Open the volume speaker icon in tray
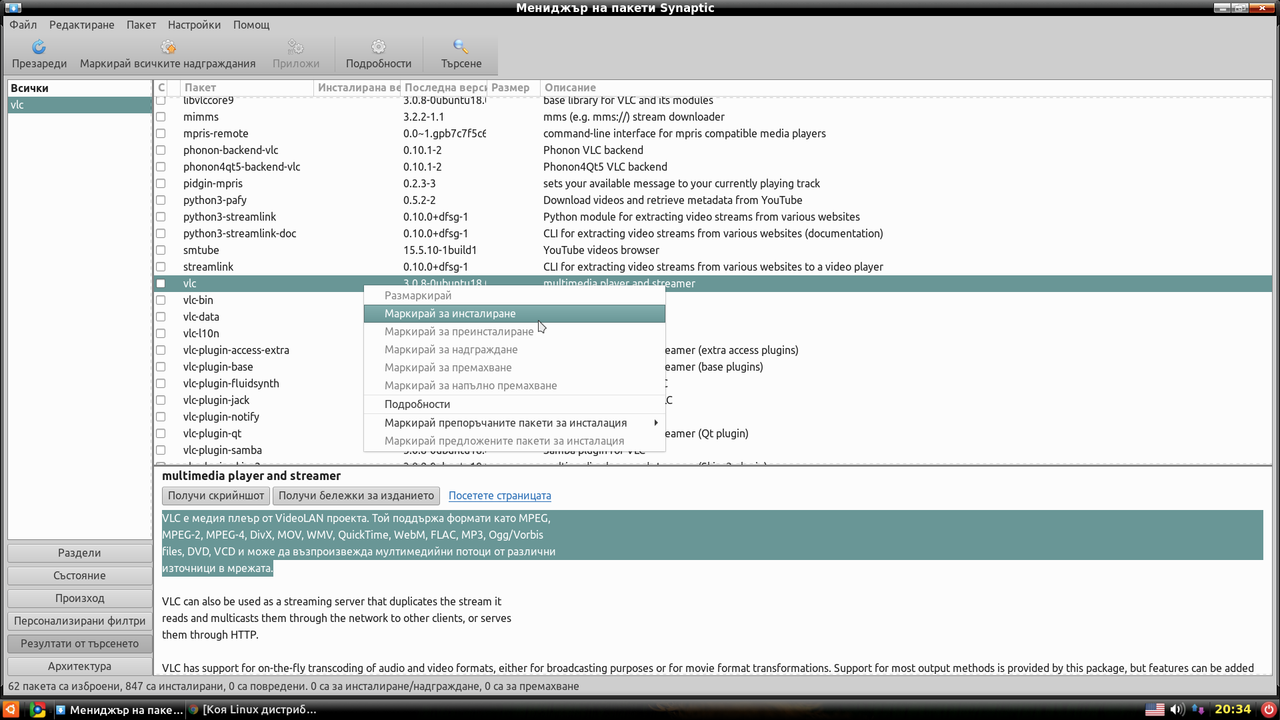Image resolution: width=1280 pixels, height=720 pixels. coord(1177,710)
